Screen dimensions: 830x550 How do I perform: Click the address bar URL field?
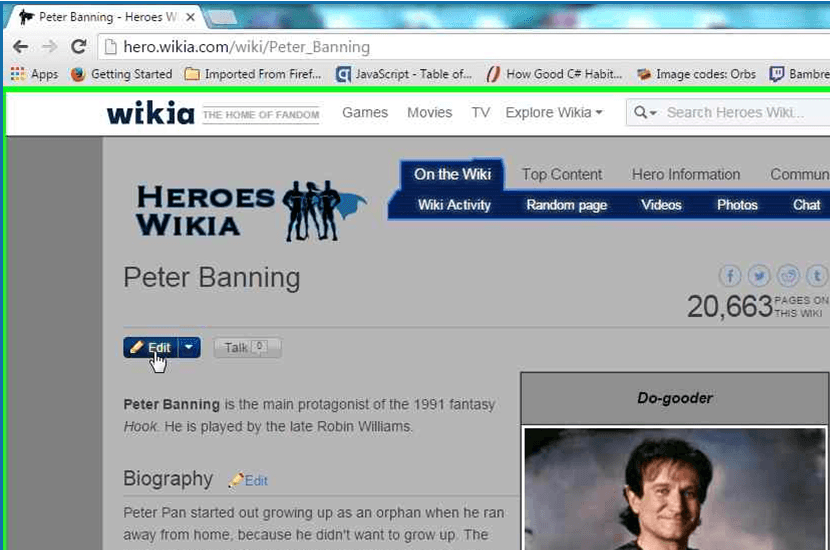coord(463,47)
